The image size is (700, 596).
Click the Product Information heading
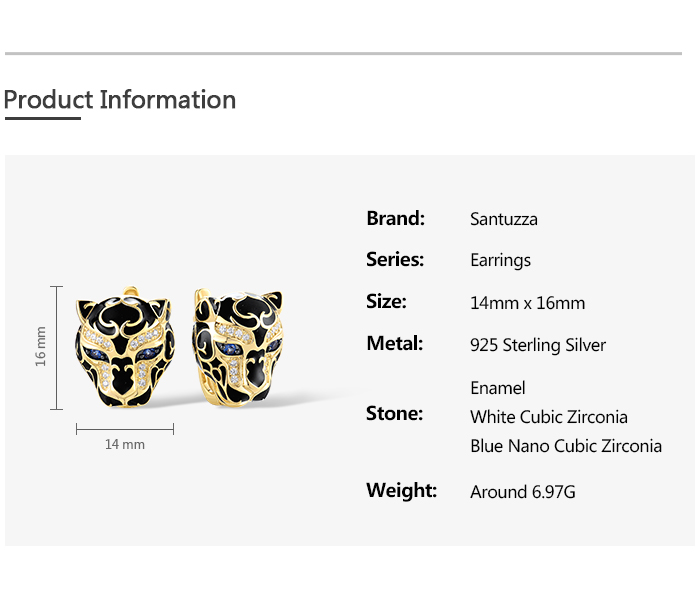pos(120,100)
